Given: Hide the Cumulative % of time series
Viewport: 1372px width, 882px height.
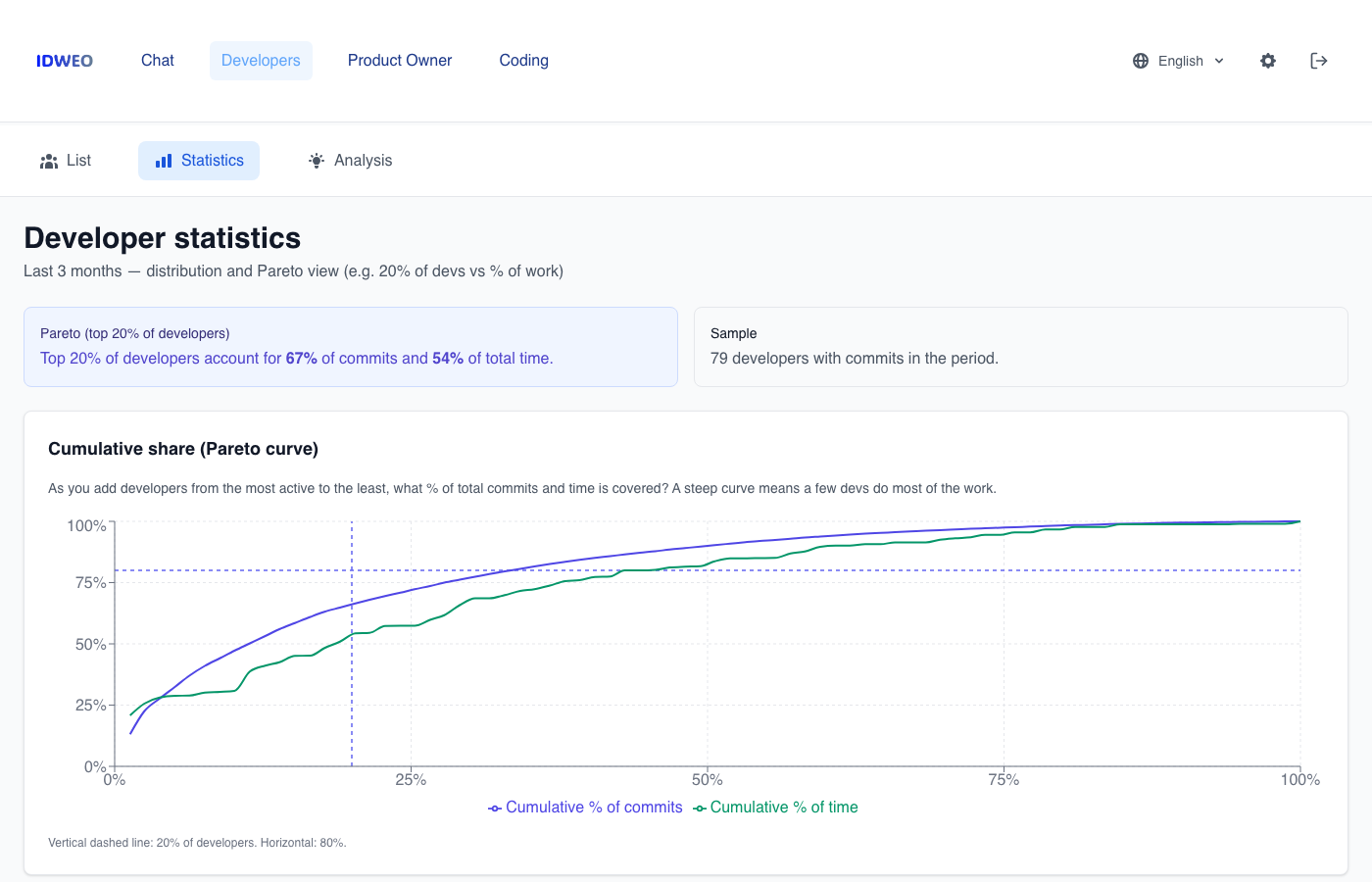Looking at the screenshot, I should point(775,807).
